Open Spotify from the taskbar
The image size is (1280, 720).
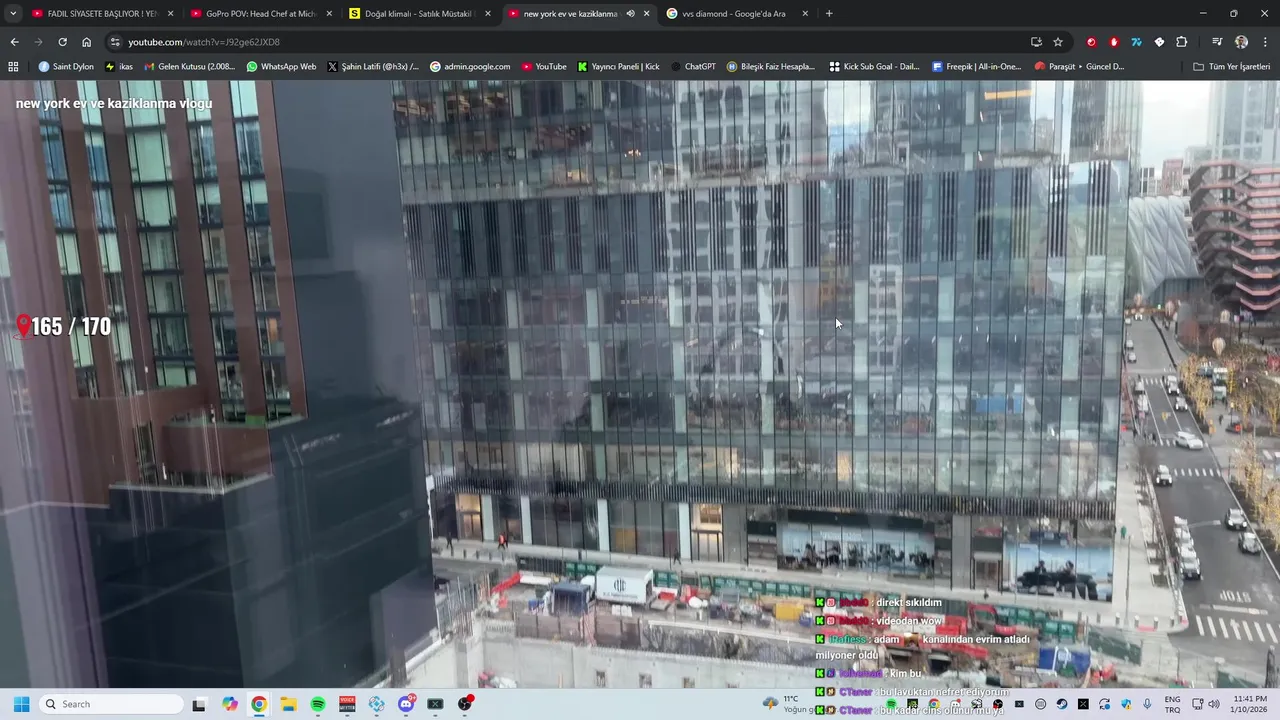(x=318, y=704)
